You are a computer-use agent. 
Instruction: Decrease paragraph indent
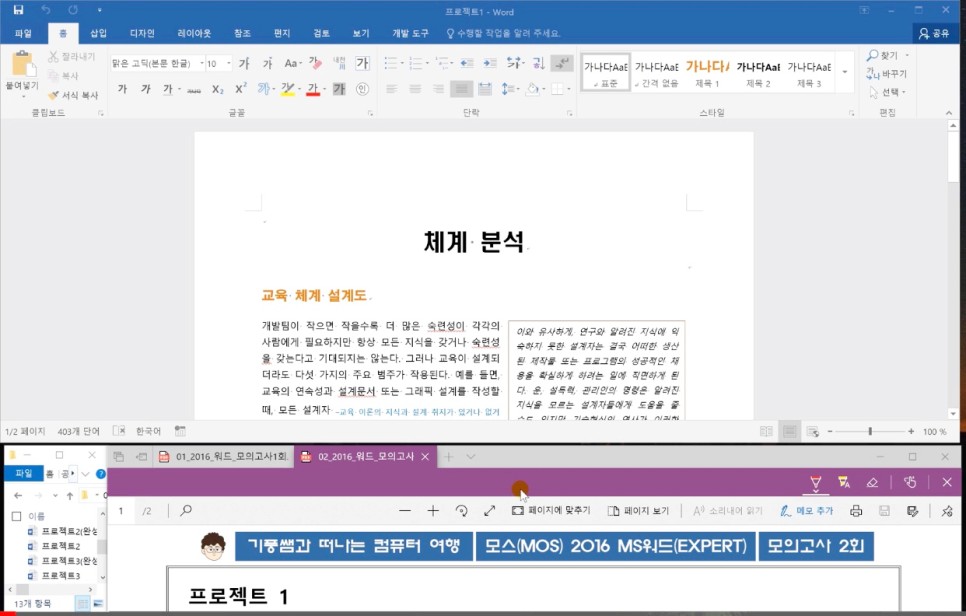click(467, 63)
